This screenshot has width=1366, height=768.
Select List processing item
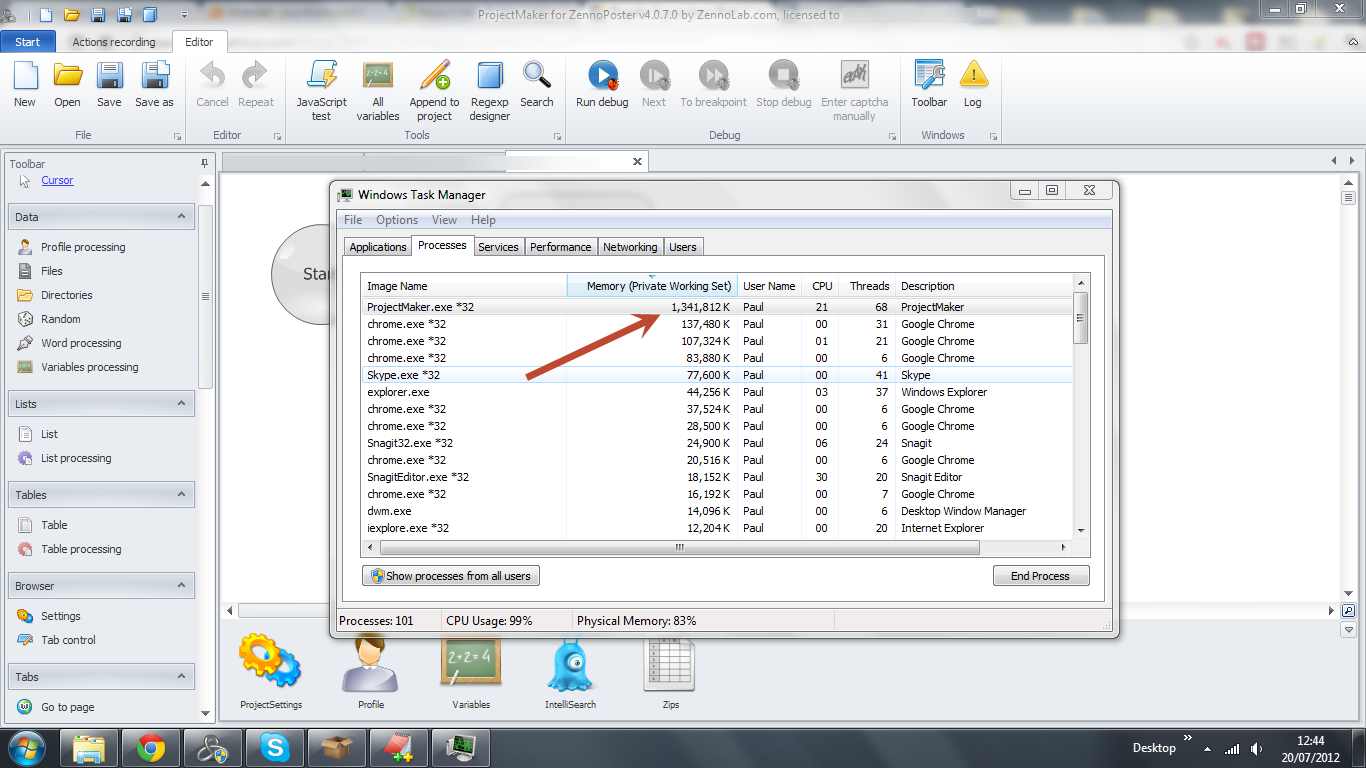click(x=76, y=458)
